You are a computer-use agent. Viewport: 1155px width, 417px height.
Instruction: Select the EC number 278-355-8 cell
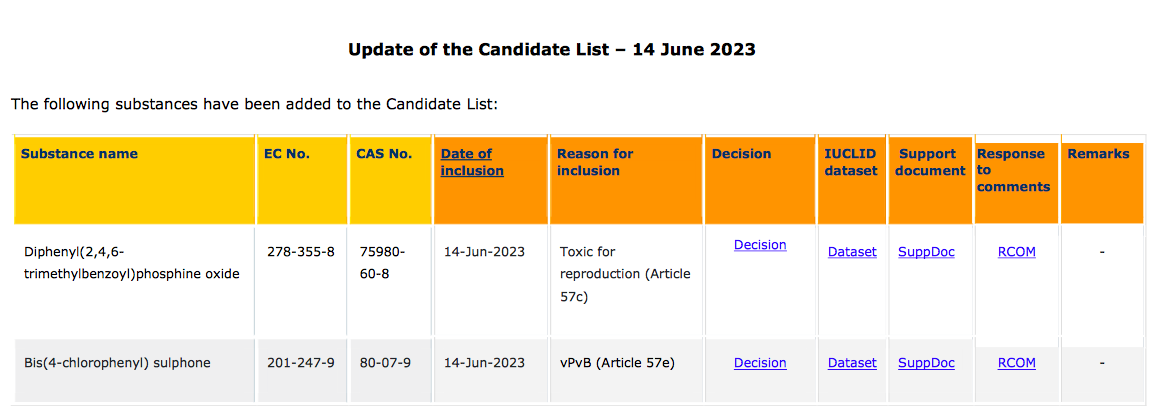[294, 252]
